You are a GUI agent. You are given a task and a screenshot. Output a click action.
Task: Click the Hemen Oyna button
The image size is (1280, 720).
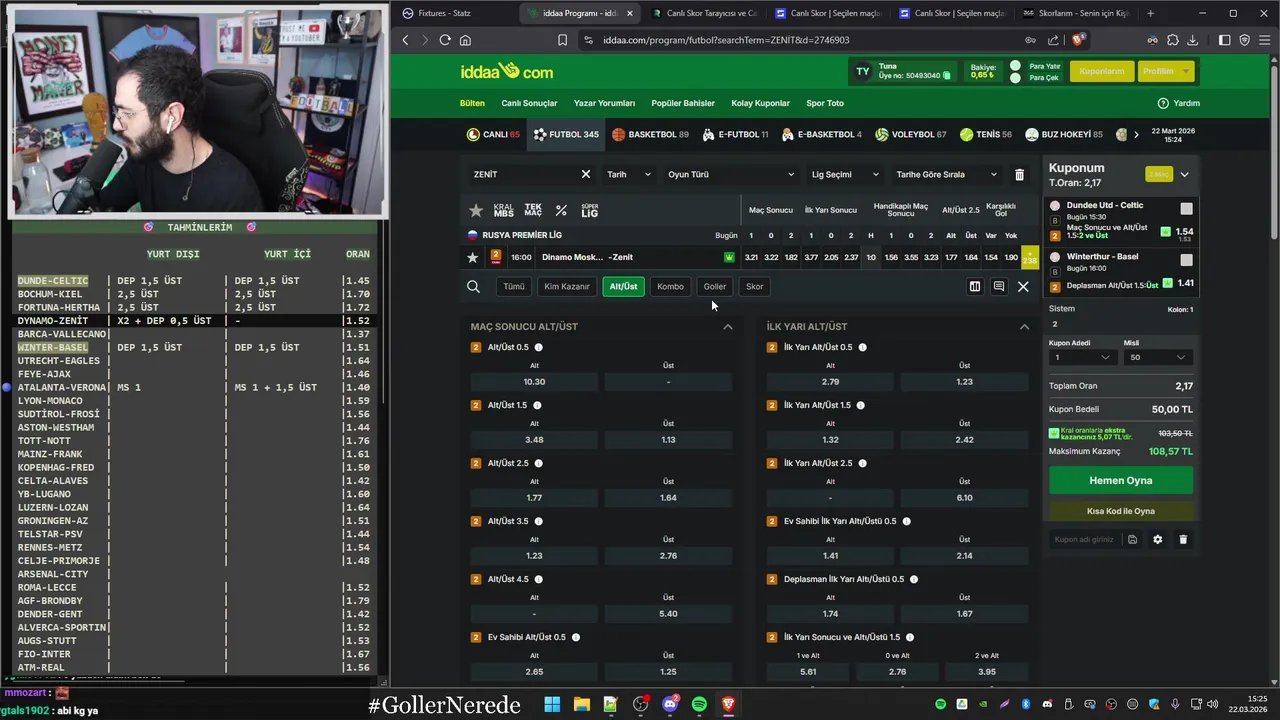[x=1120, y=481]
